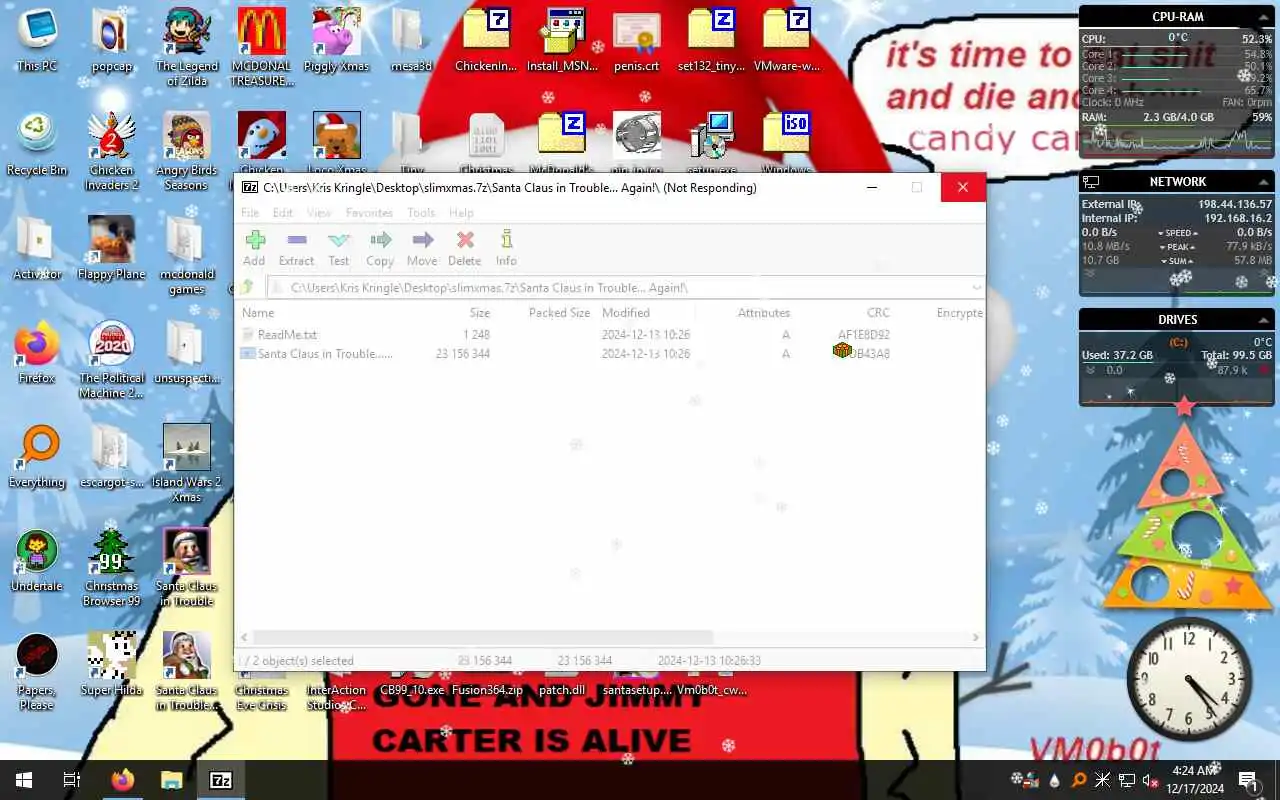Viewport: 1280px width, 800px height.
Task: Click the Add button in 7-Zip toolbar
Action: (x=254, y=248)
